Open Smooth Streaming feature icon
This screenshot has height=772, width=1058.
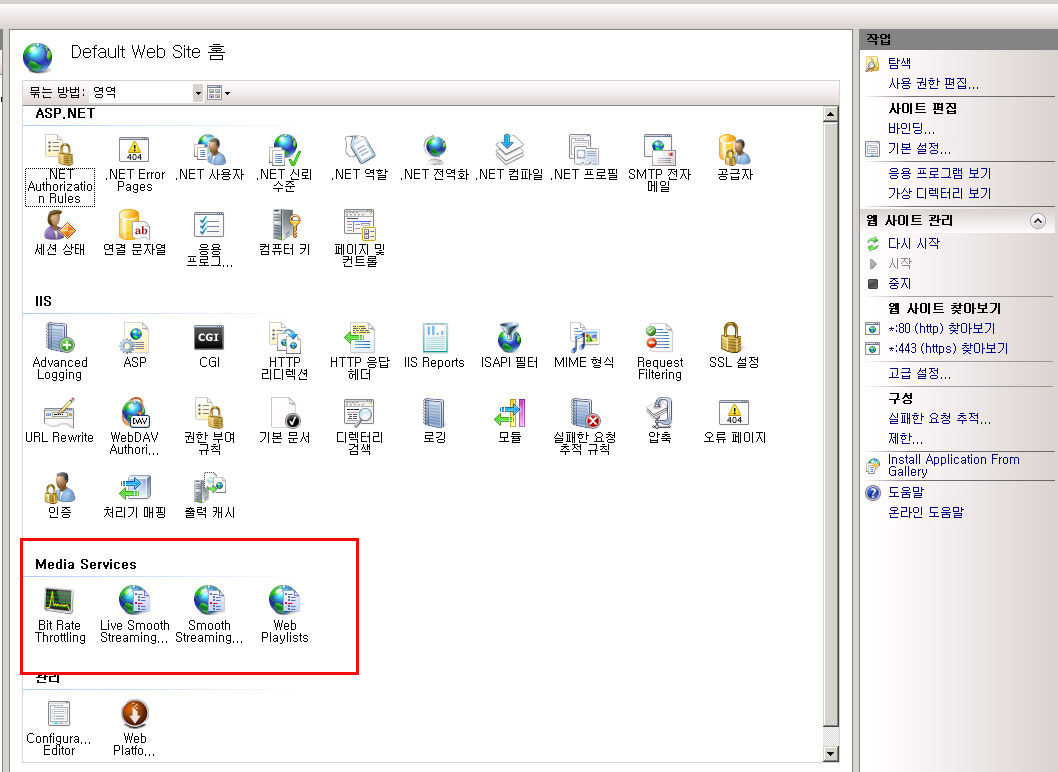point(209,615)
